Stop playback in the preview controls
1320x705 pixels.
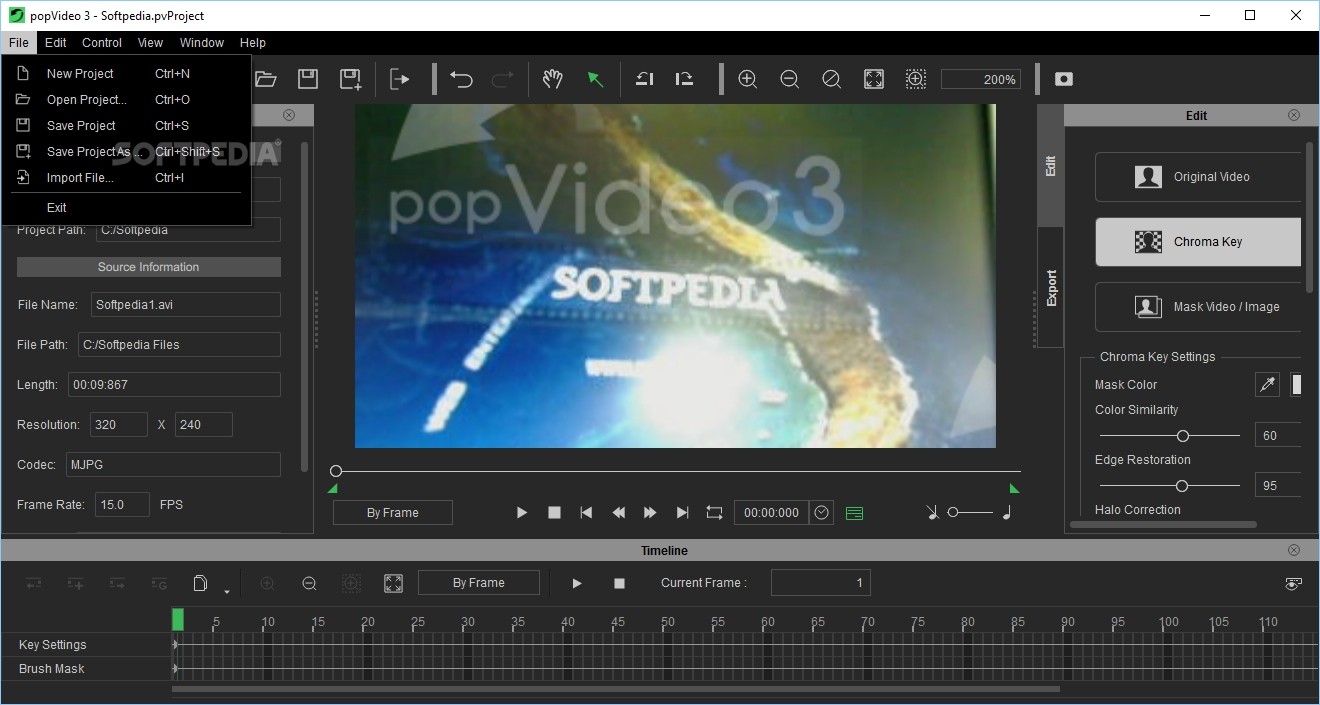554,512
